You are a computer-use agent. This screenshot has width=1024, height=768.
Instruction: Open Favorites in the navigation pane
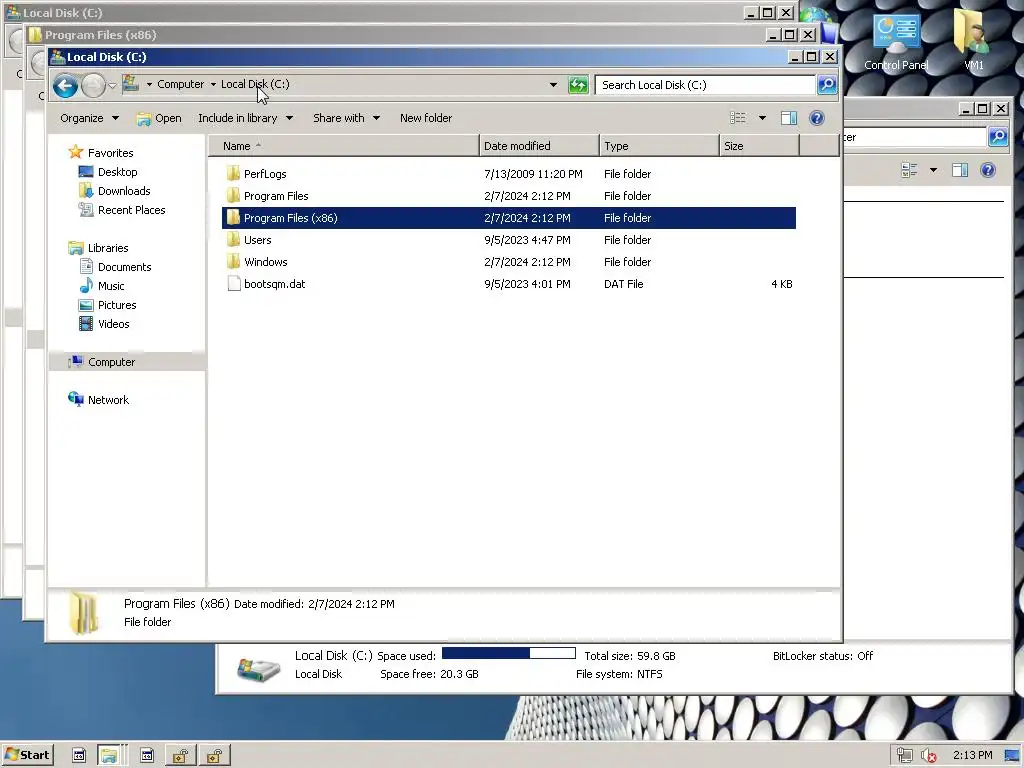click(110, 153)
